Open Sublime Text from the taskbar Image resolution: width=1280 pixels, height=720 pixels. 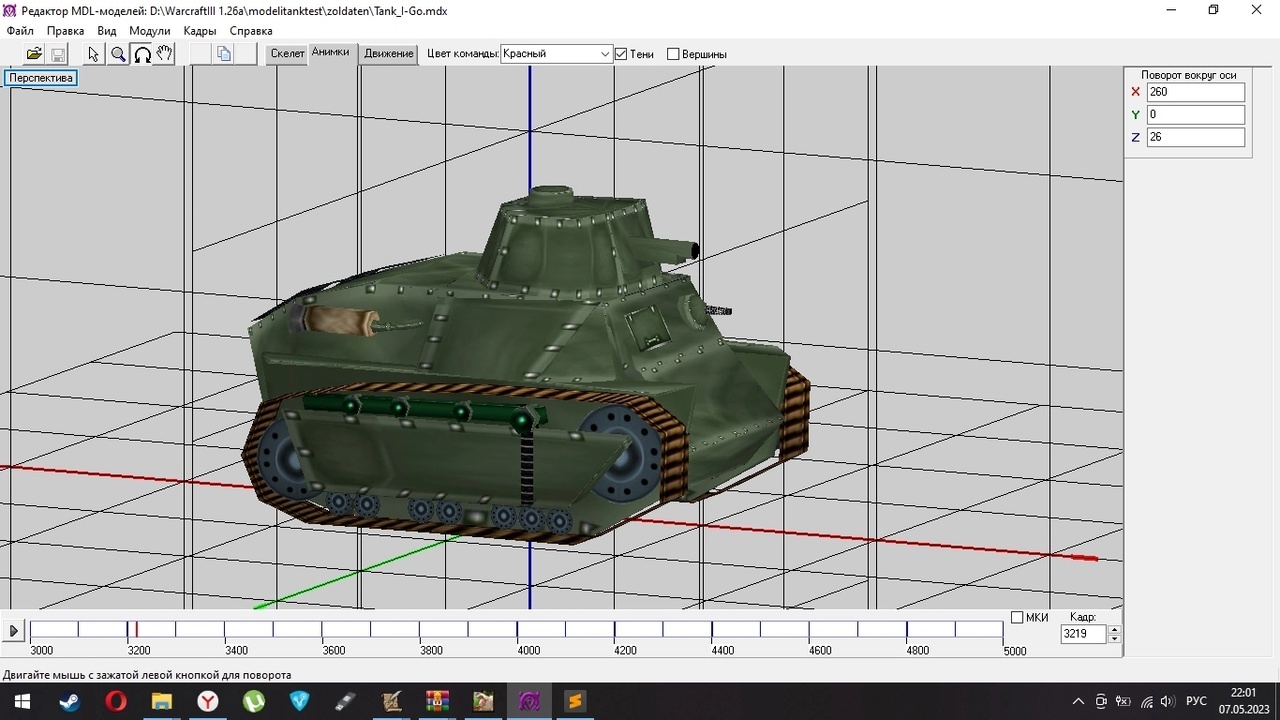(x=575, y=701)
